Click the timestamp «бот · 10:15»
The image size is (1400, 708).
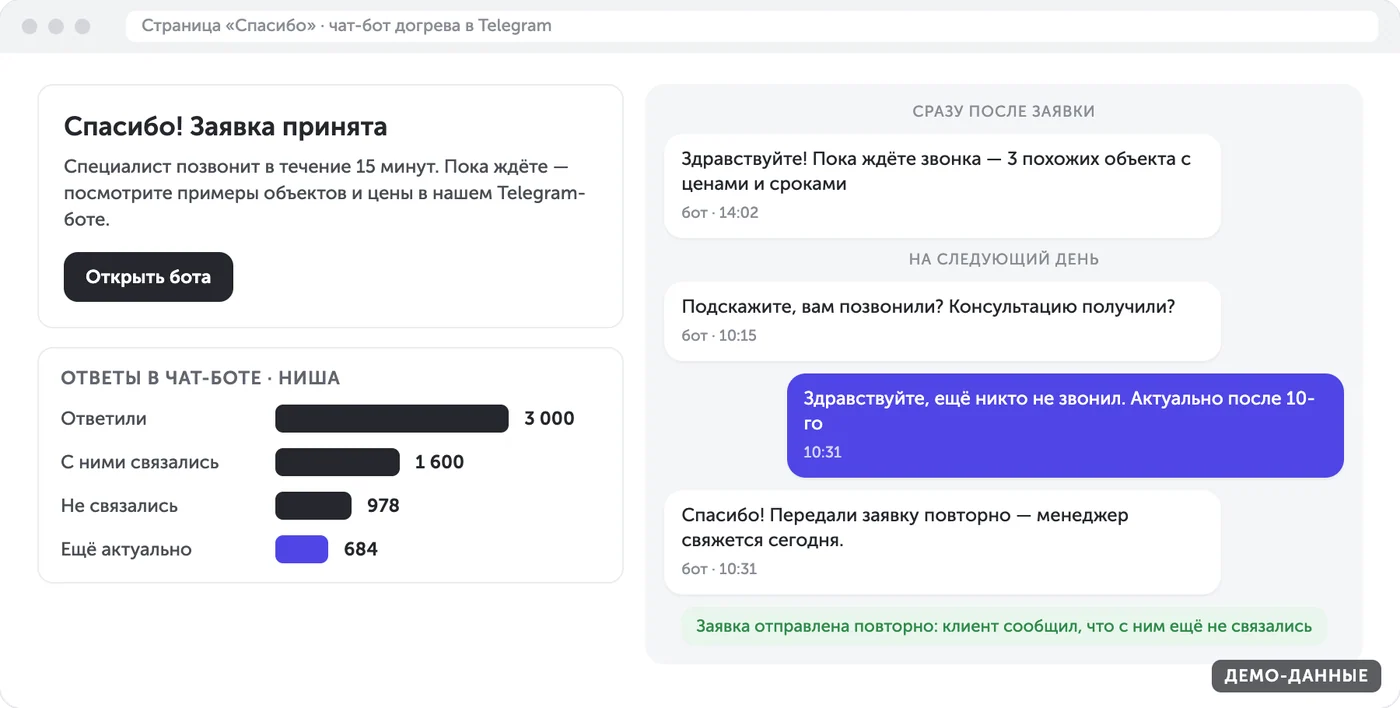[x=719, y=335]
